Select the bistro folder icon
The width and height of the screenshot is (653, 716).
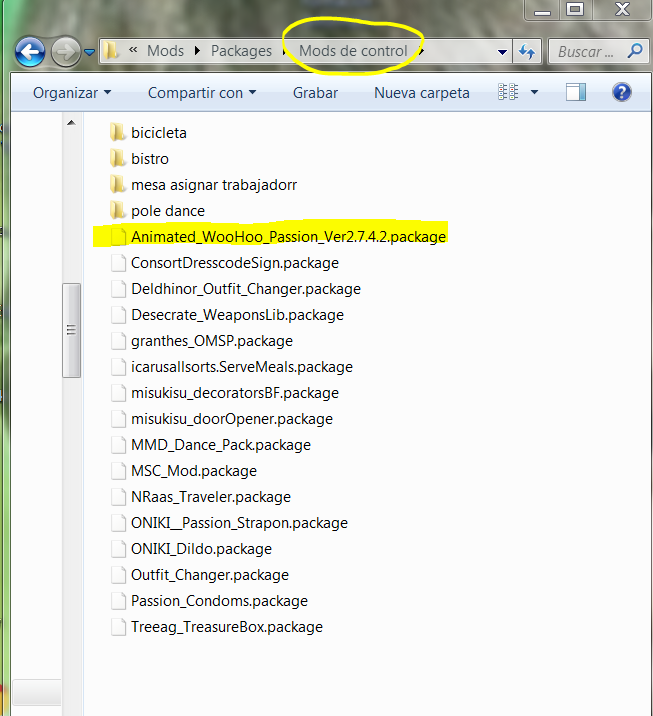pos(117,158)
